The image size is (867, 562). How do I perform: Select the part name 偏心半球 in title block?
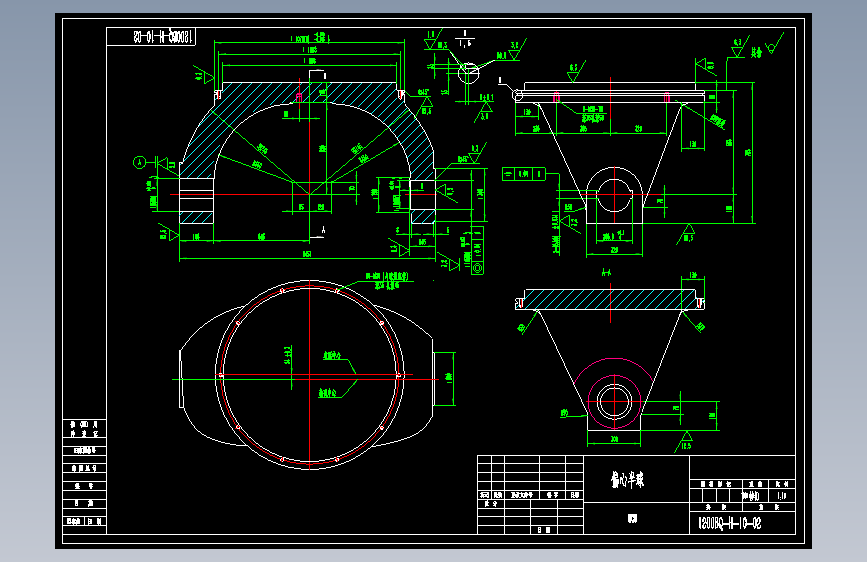pyautogui.click(x=627, y=480)
